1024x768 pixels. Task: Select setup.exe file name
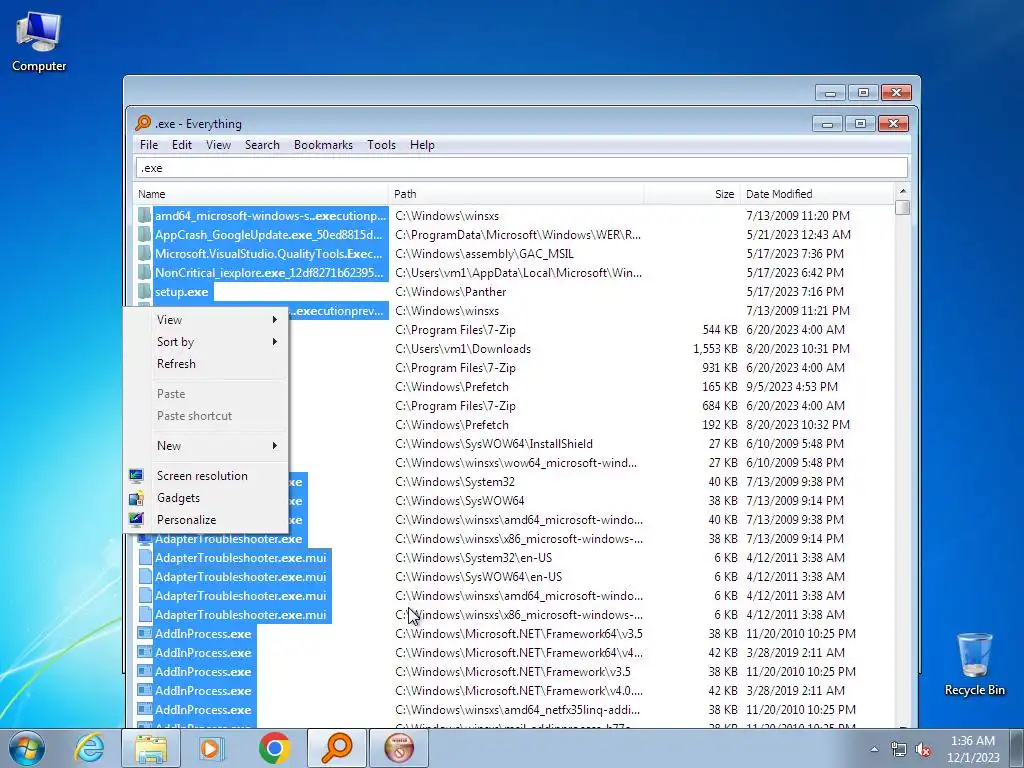click(182, 291)
